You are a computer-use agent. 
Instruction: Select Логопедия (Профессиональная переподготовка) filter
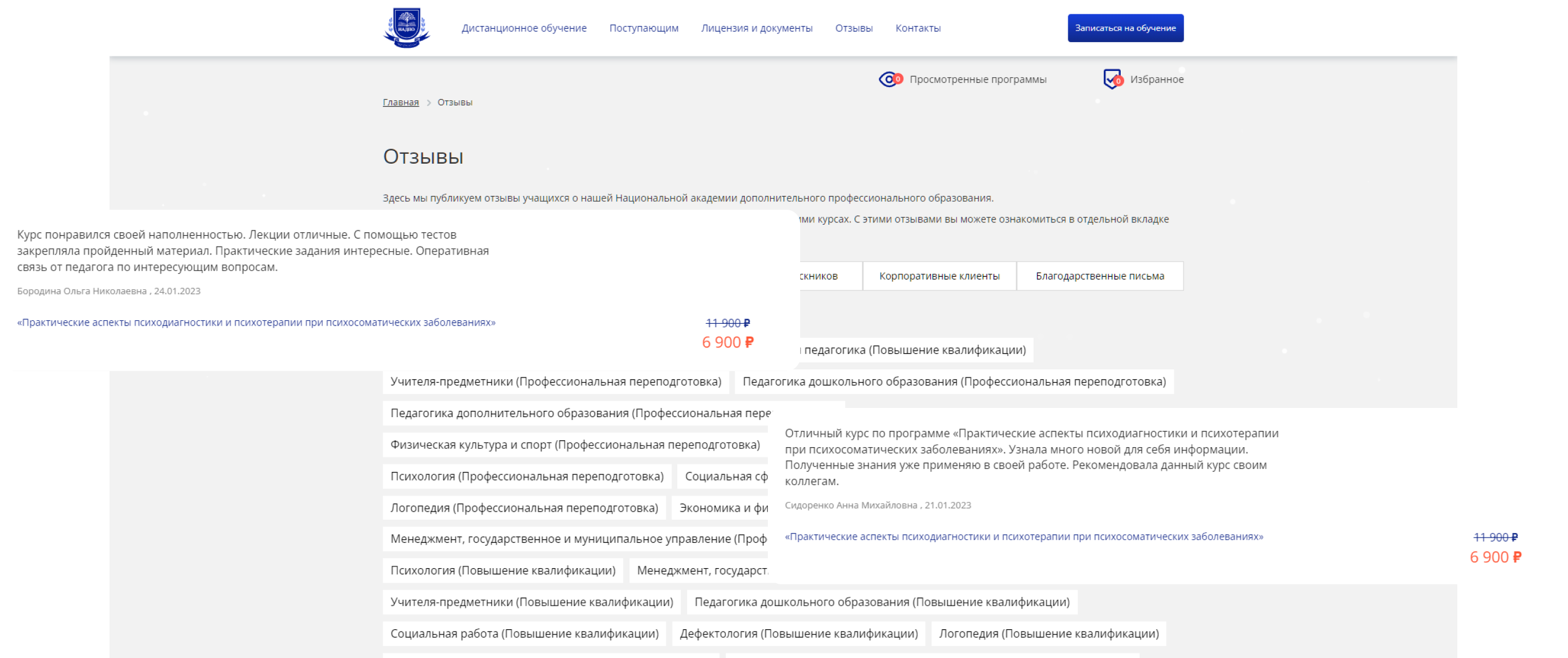(x=523, y=508)
